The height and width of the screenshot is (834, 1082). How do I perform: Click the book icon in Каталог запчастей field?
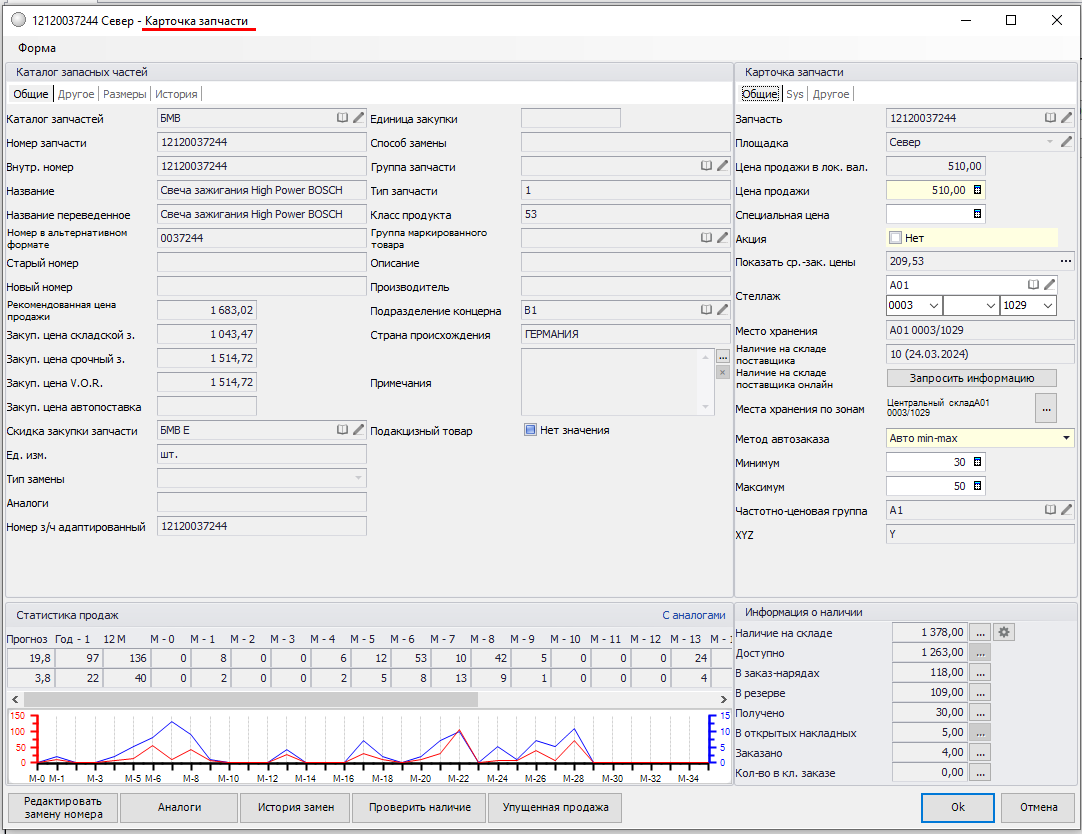pos(343,118)
